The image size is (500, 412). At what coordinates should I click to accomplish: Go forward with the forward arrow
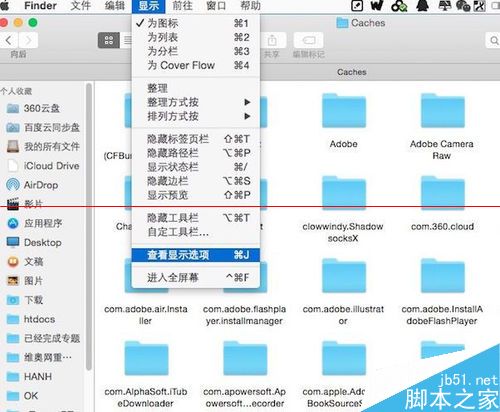click(28, 40)
